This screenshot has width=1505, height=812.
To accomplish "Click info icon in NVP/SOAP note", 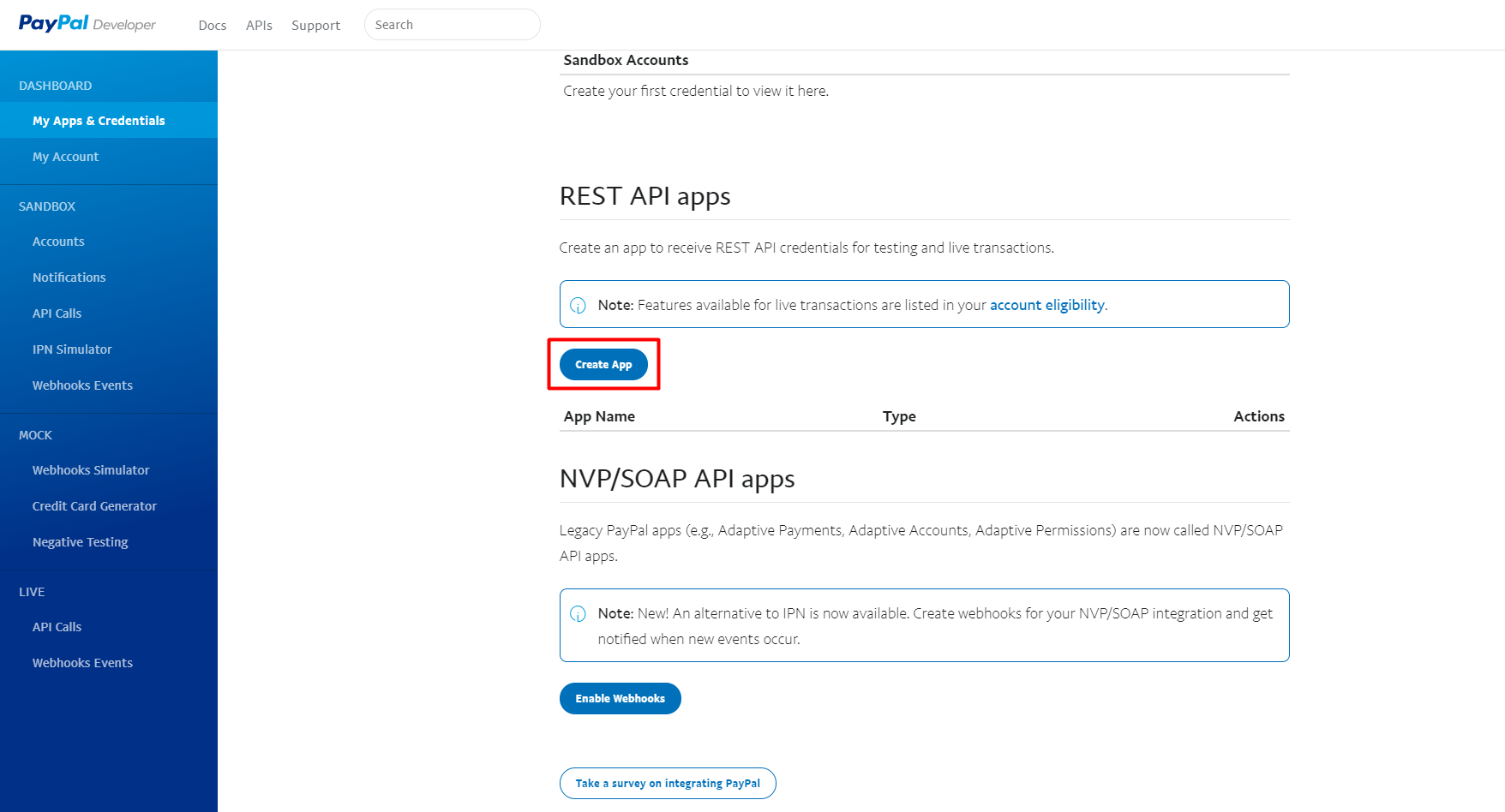I will coord(579,614).
